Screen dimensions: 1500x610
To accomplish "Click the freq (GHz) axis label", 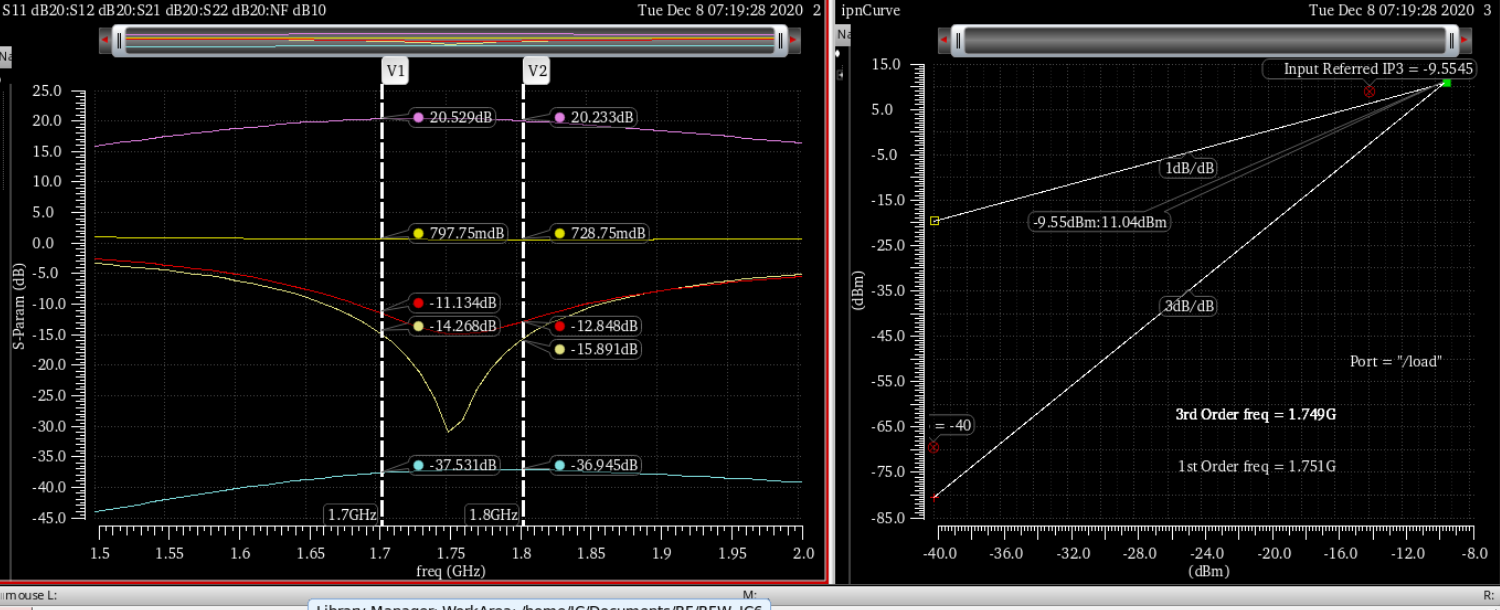I will click(450, 571).
